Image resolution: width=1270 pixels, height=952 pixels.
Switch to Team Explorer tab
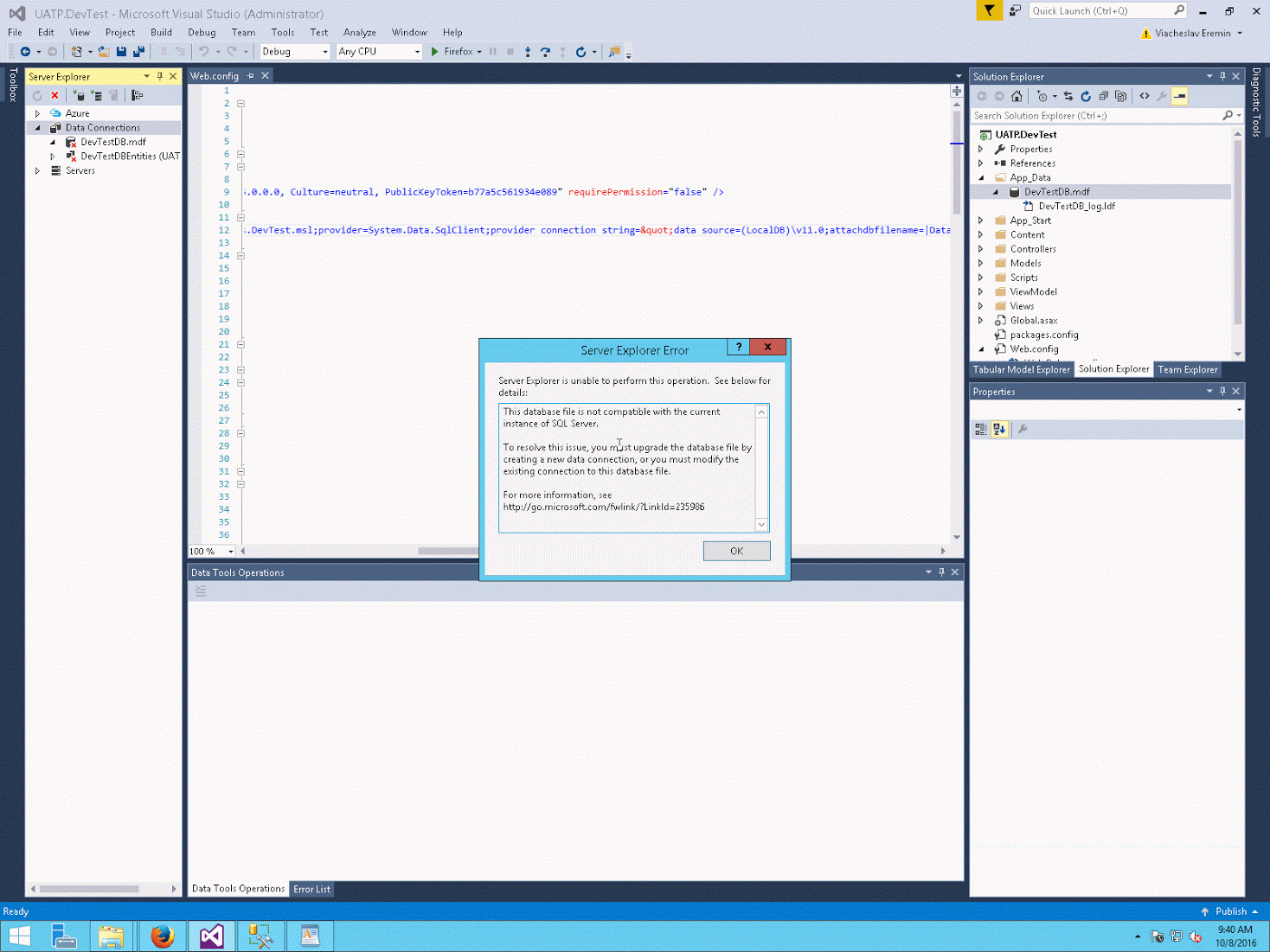pos(1188,369)
